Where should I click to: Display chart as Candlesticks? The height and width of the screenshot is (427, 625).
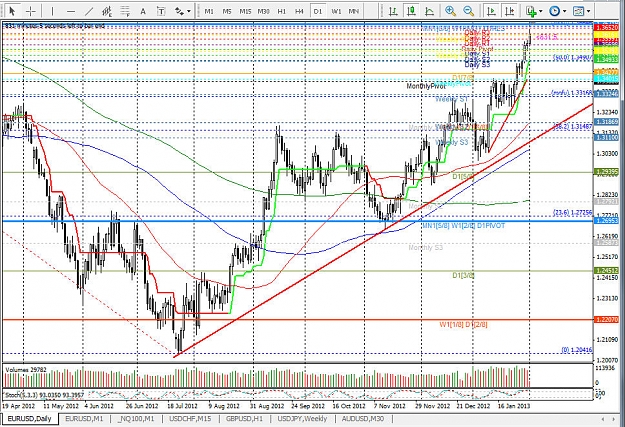411,11
